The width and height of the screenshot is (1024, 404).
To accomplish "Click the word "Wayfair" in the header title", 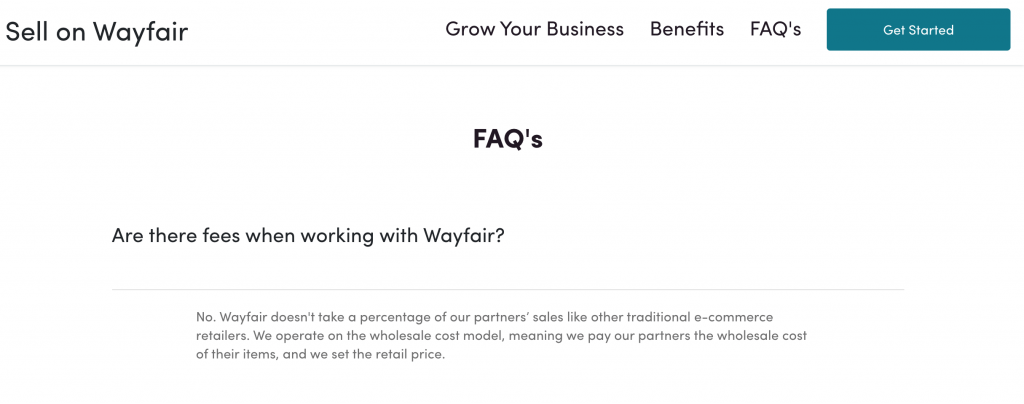I will (x=140, y=31).
